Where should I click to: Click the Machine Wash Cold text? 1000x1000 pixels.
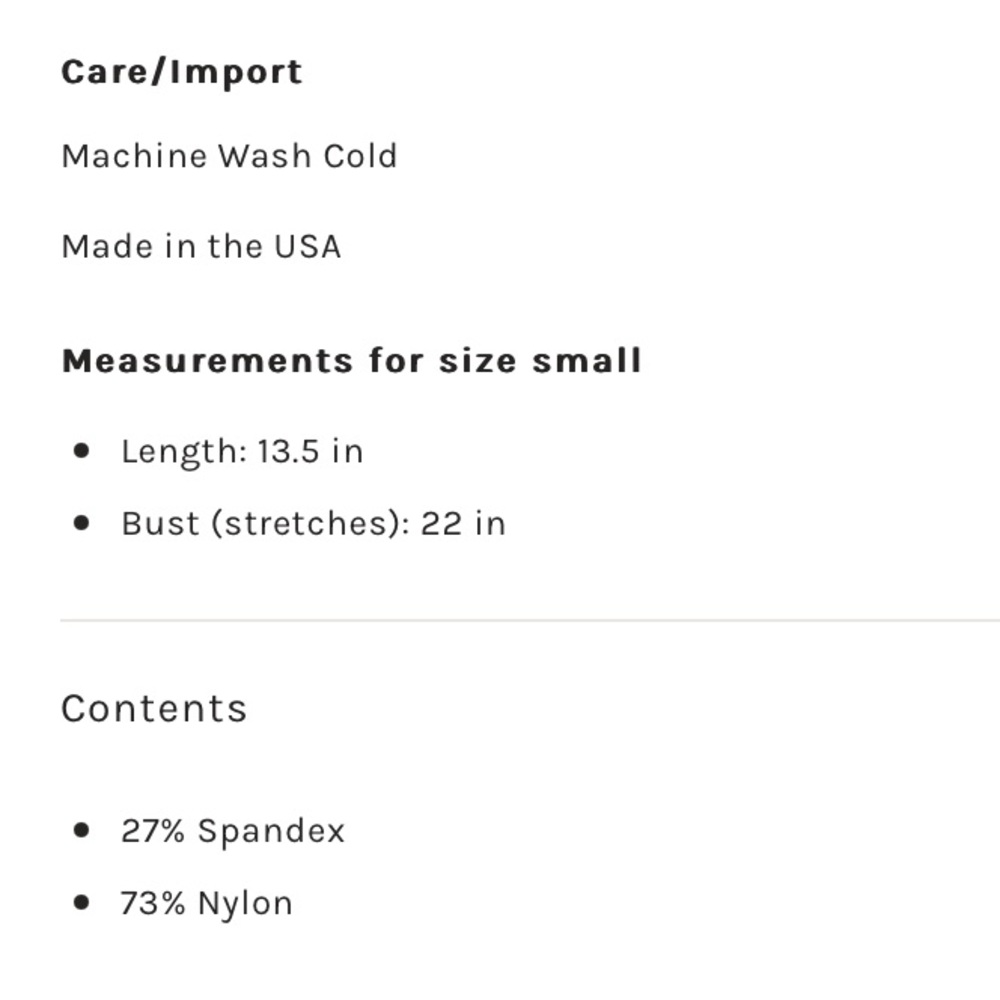229,156
